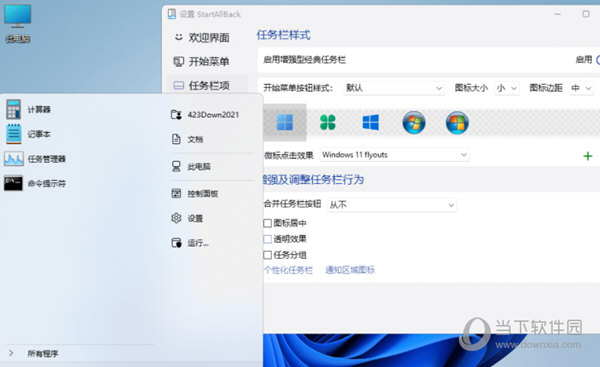600x367 pixels.
Task: Click the 任务栏样式 heading
Action: click(284, 35)
